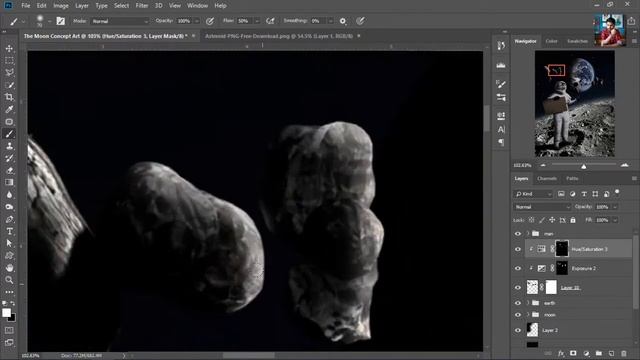Switch to Asteroid PNG document tab

tap(279, 36)
